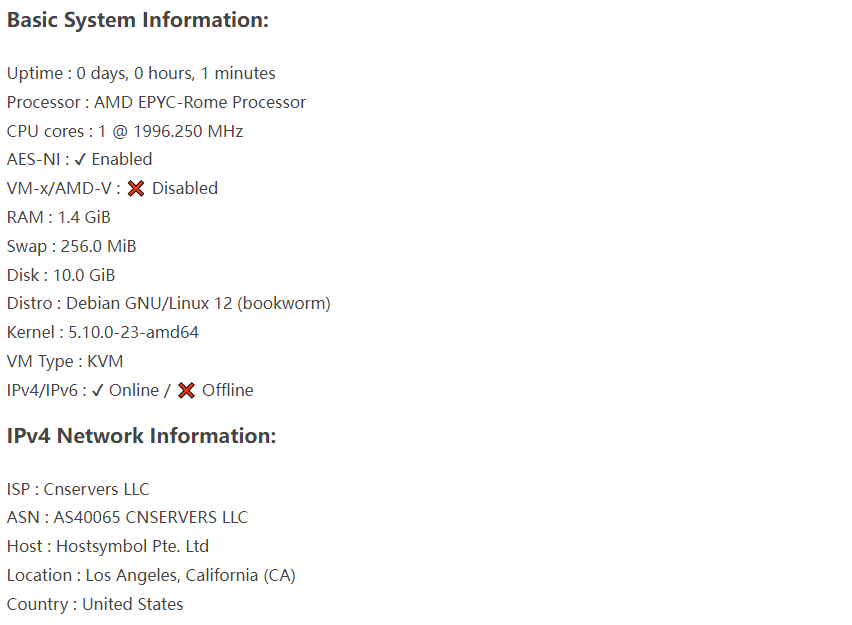
Task: Click the Swap 256.0 MiB line
Action: click(x=71, y=246)
